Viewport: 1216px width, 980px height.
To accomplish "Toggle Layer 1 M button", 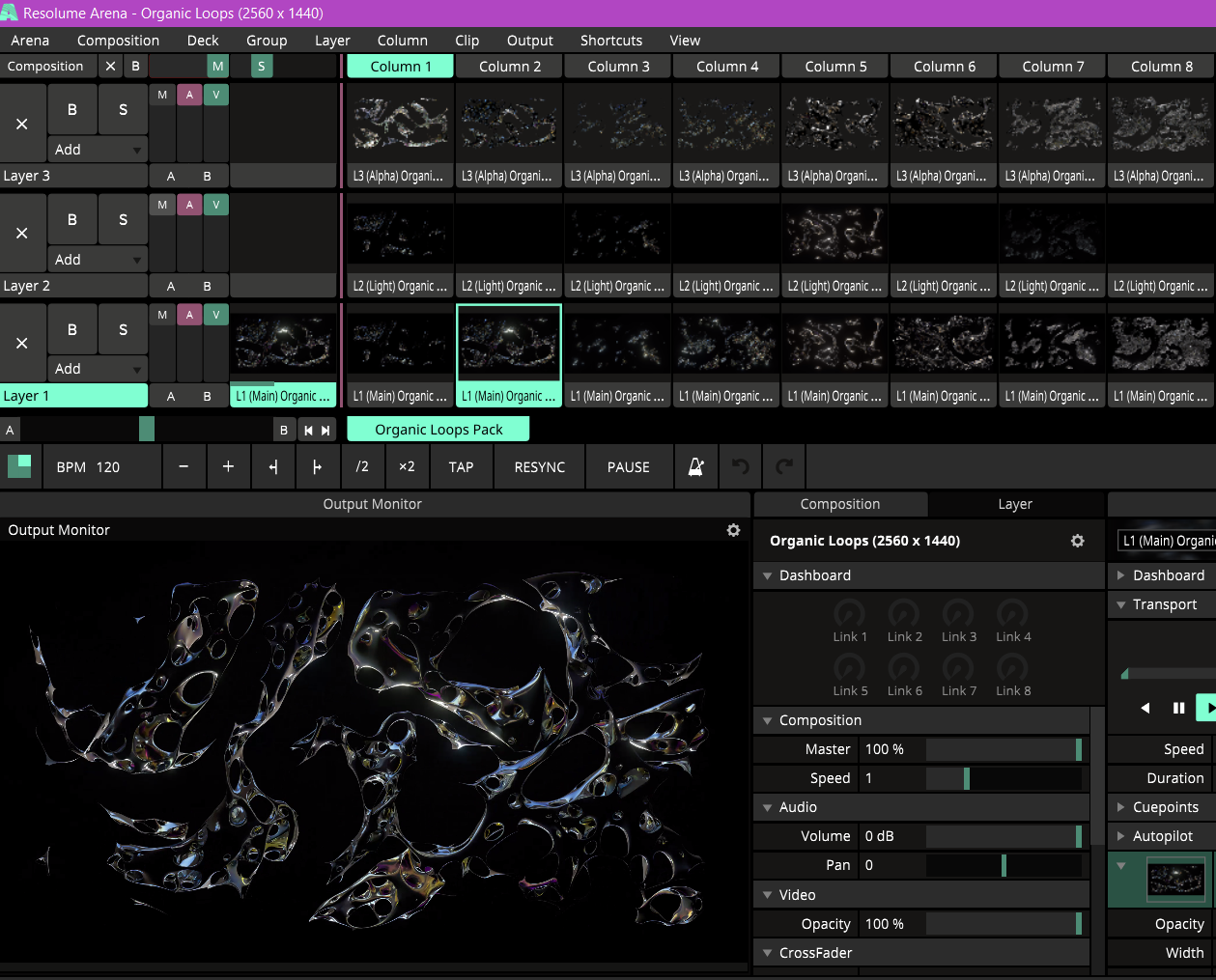I will pos(162,315).
